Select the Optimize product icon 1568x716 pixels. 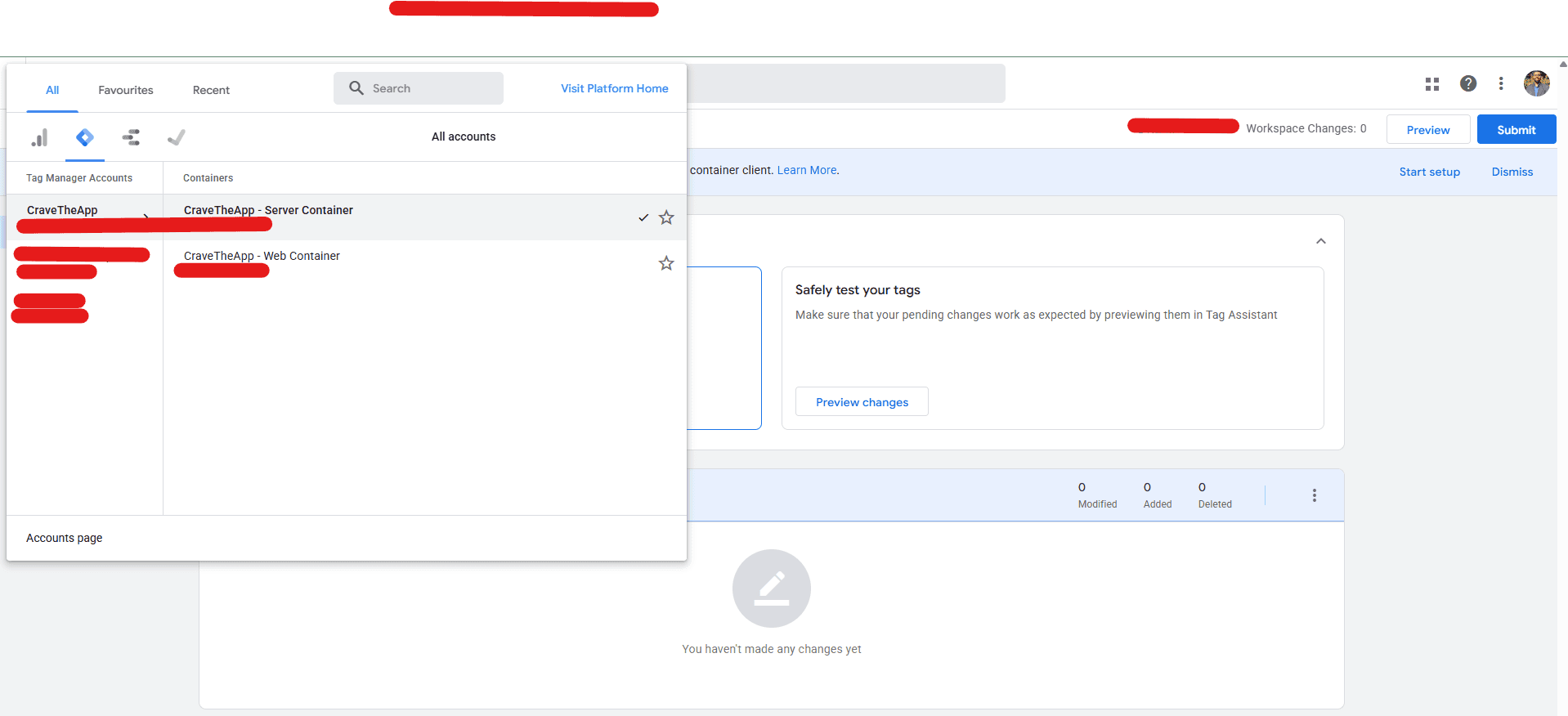(131, 137)
